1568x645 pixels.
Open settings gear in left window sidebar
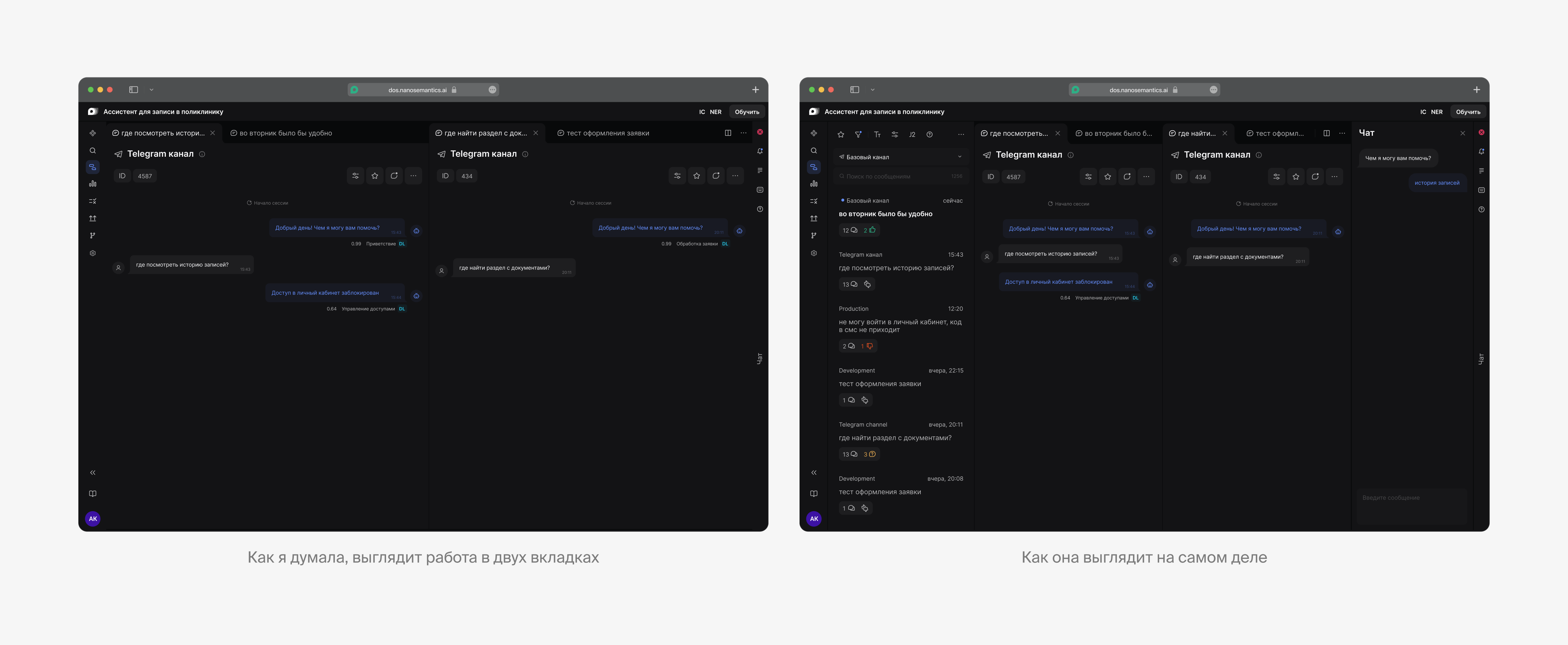[93, 253]
